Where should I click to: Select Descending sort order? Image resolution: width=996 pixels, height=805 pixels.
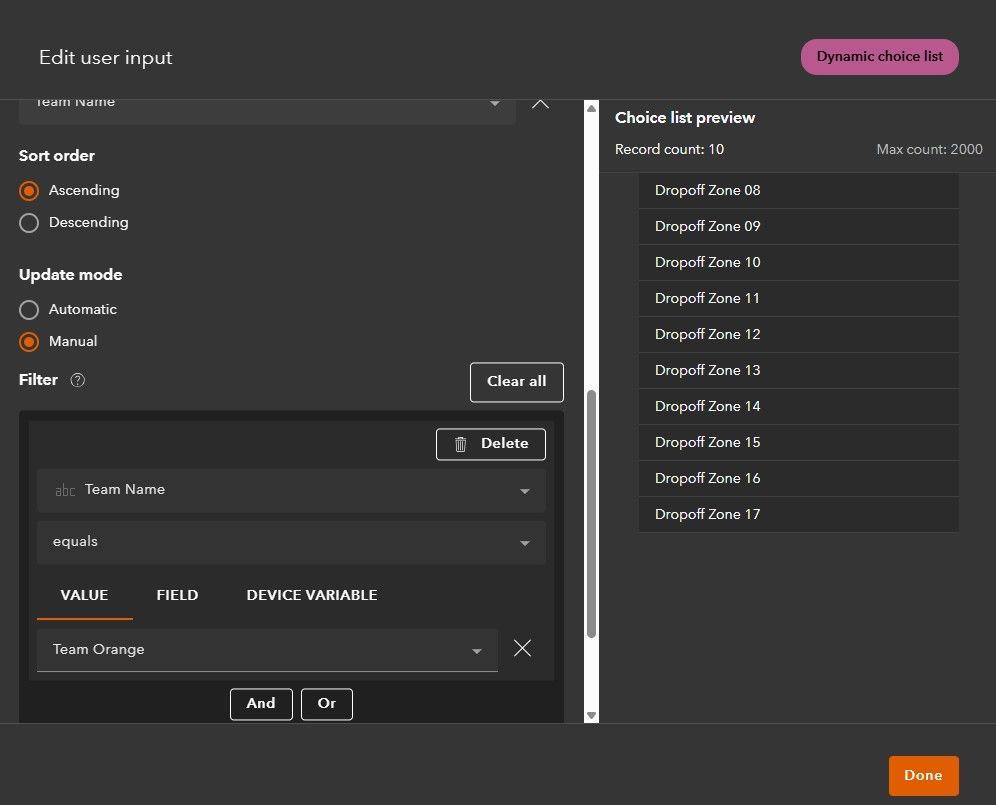coord(29,223)
